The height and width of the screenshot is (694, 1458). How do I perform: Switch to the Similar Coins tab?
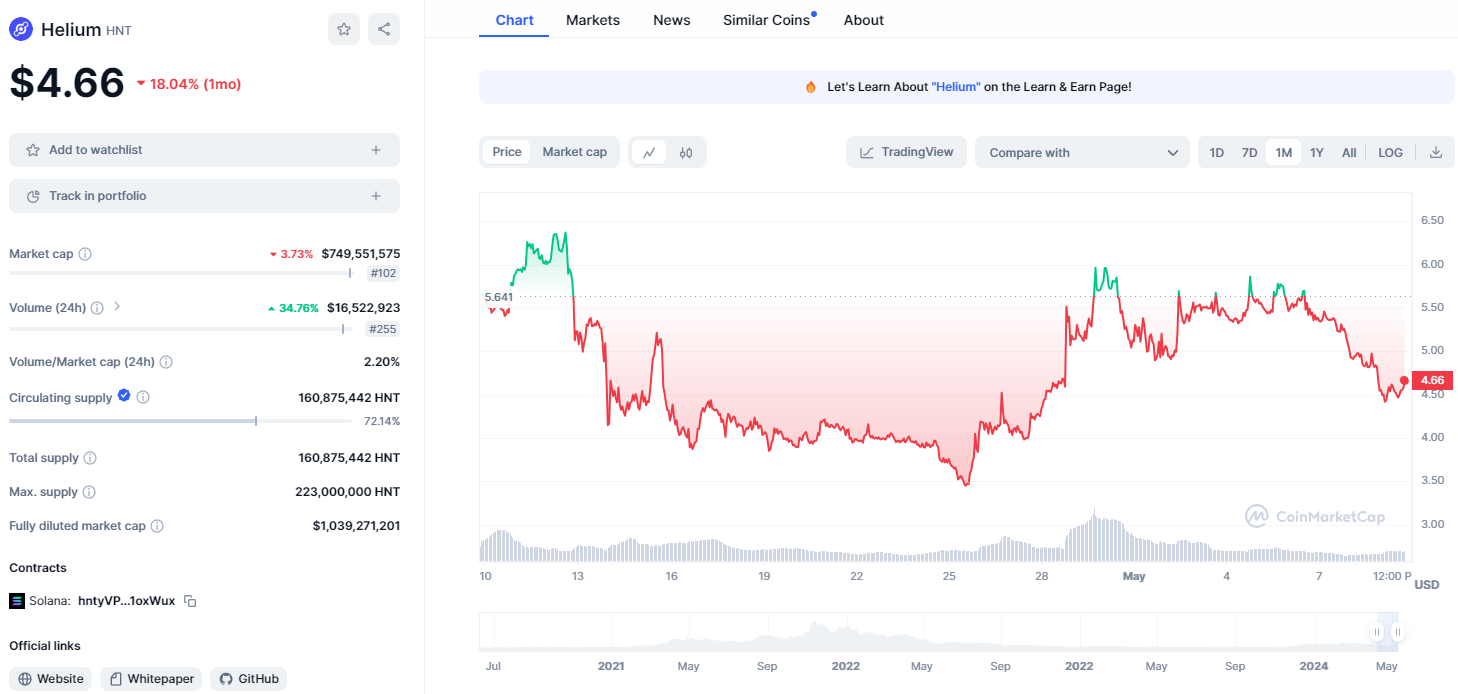click(x=766, y=20)
